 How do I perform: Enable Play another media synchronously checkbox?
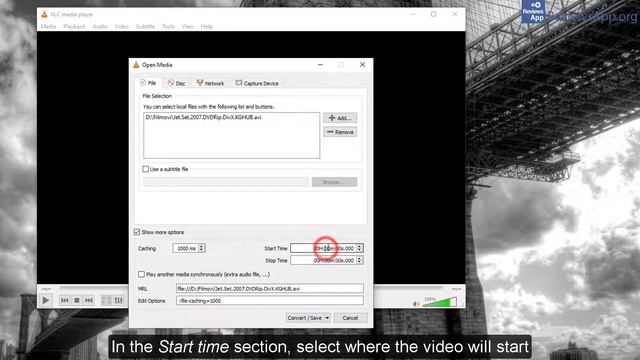(141, 274)
